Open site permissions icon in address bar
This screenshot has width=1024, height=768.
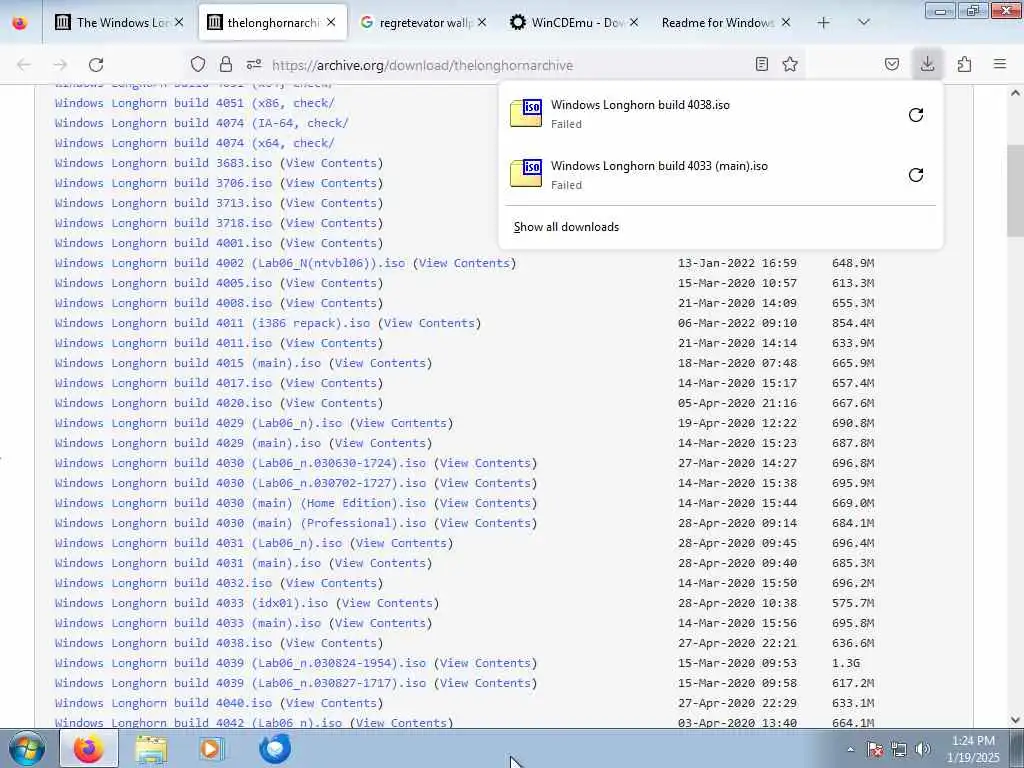pos(254,64)
